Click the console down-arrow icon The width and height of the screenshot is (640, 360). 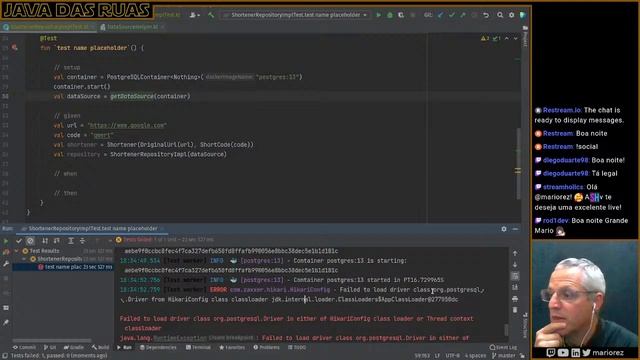[x=515, y=264]
